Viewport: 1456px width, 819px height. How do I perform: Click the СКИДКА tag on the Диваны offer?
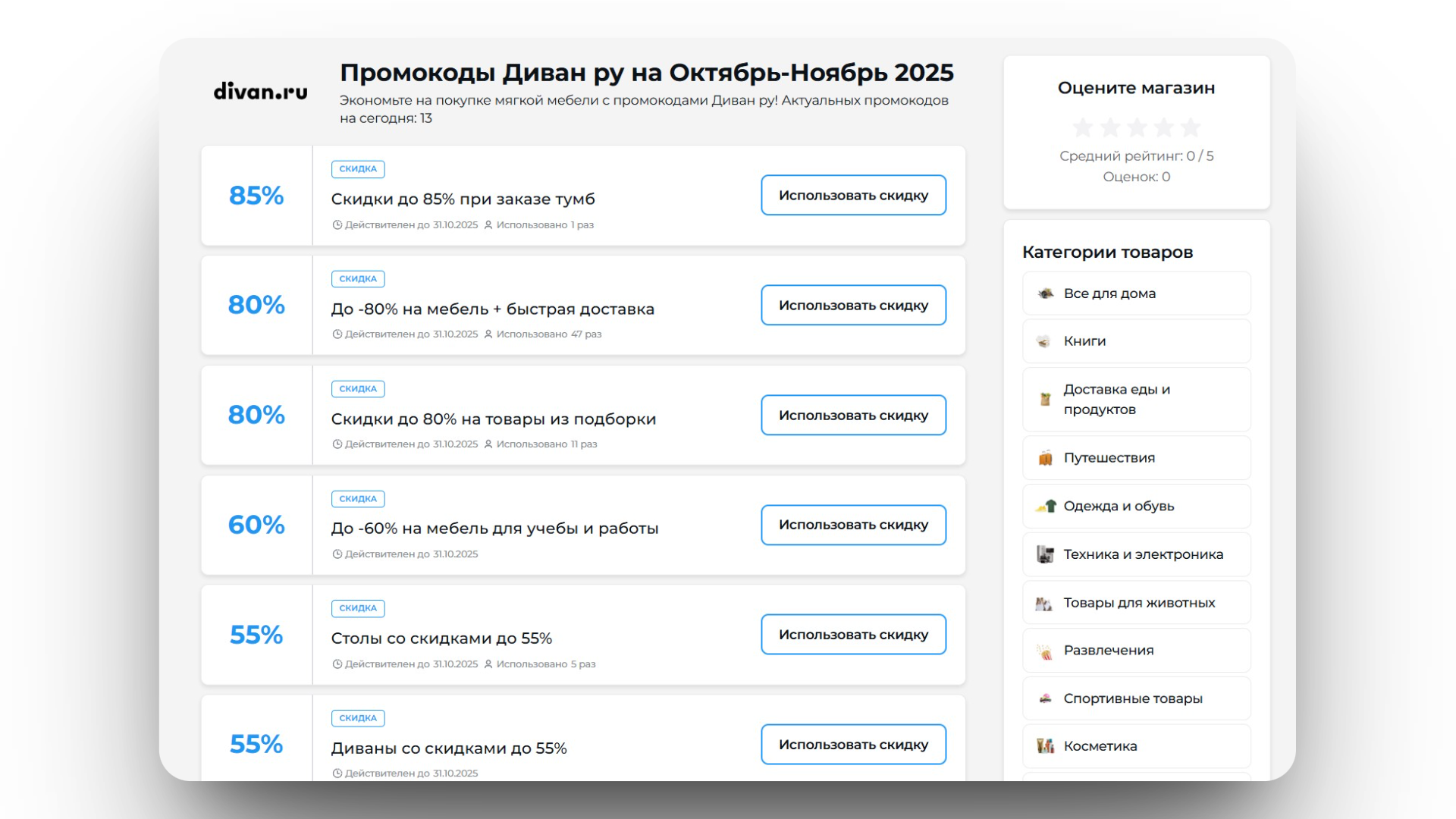tap(358, 718)
